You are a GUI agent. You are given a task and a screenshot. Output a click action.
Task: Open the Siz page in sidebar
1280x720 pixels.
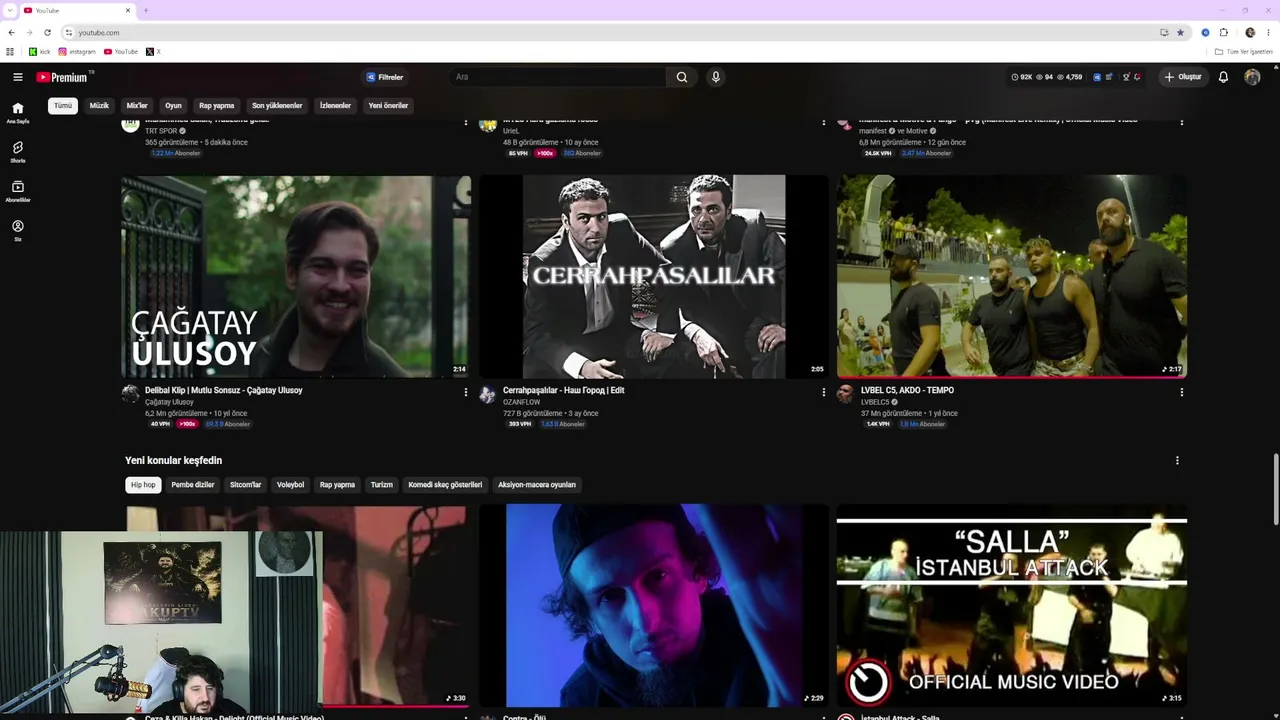(x=18, y=231)
